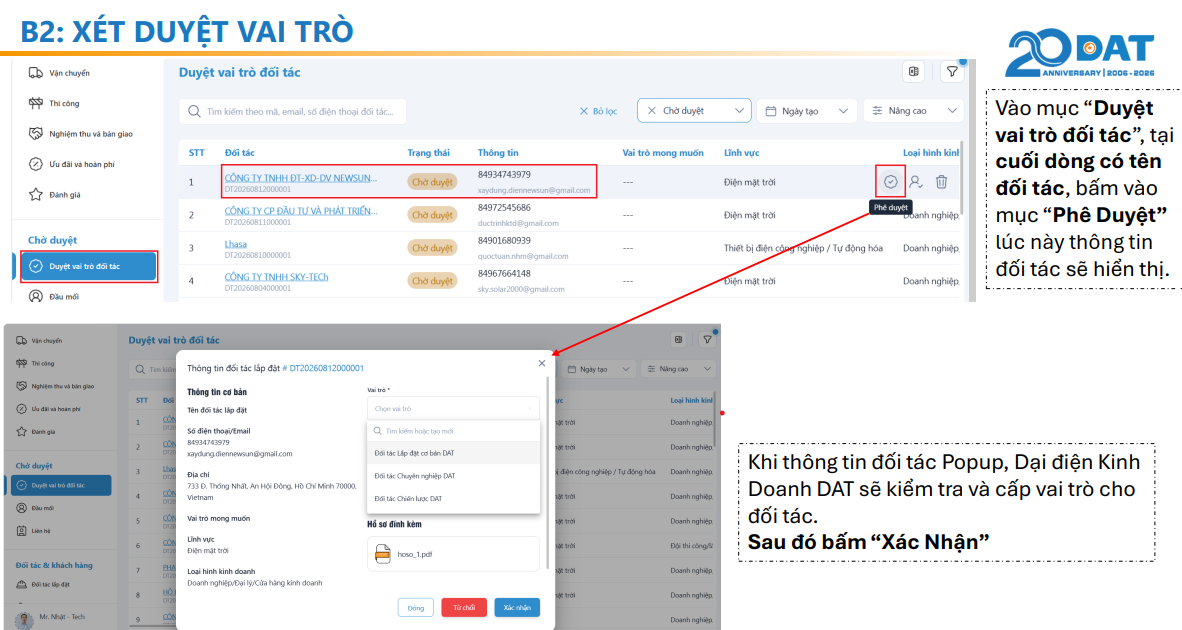The width and height of the screenshot is (1182, 630).
Task: Open CÔNG TY TNHH ĐT-XD-DV NEWSUN link
Action: pyautogui.click(x=301, y=178)
